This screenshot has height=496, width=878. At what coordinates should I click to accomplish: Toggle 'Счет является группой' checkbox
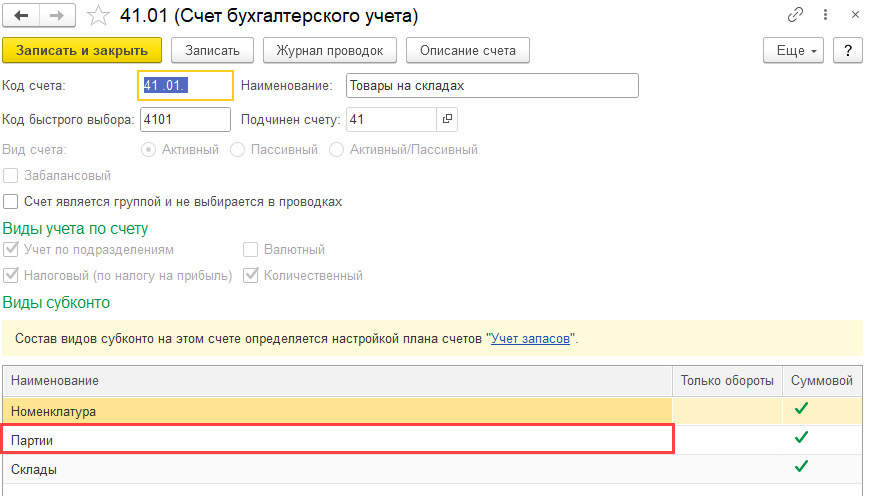coord(11,201)
